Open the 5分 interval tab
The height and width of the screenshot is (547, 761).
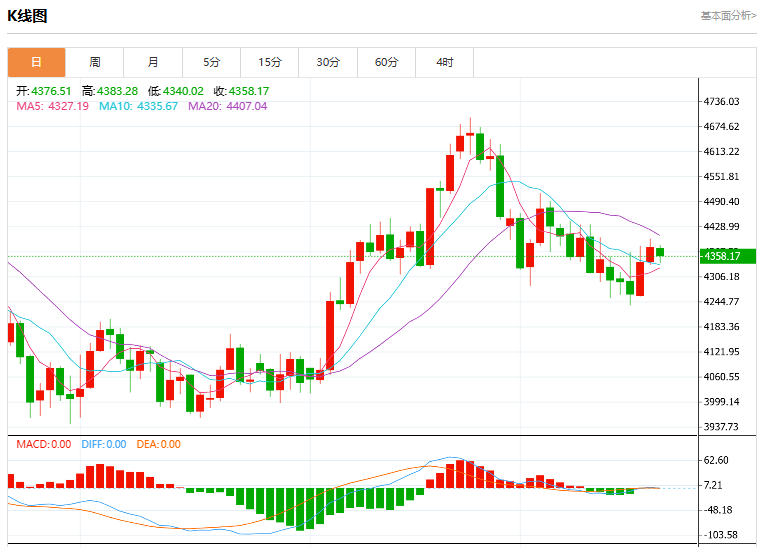pos(212,62)
